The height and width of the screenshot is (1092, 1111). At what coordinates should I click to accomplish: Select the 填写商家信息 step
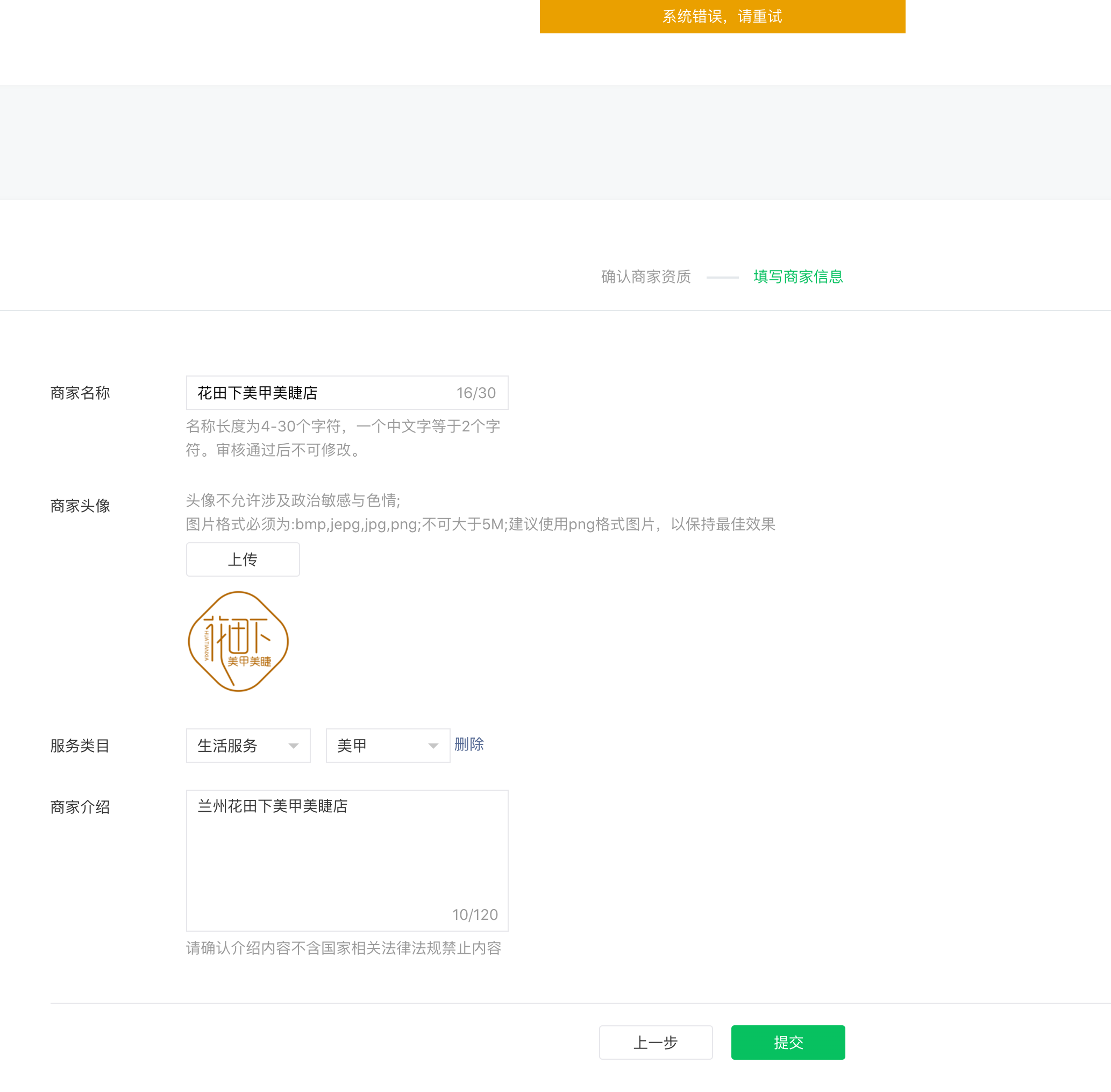[797, 276]
